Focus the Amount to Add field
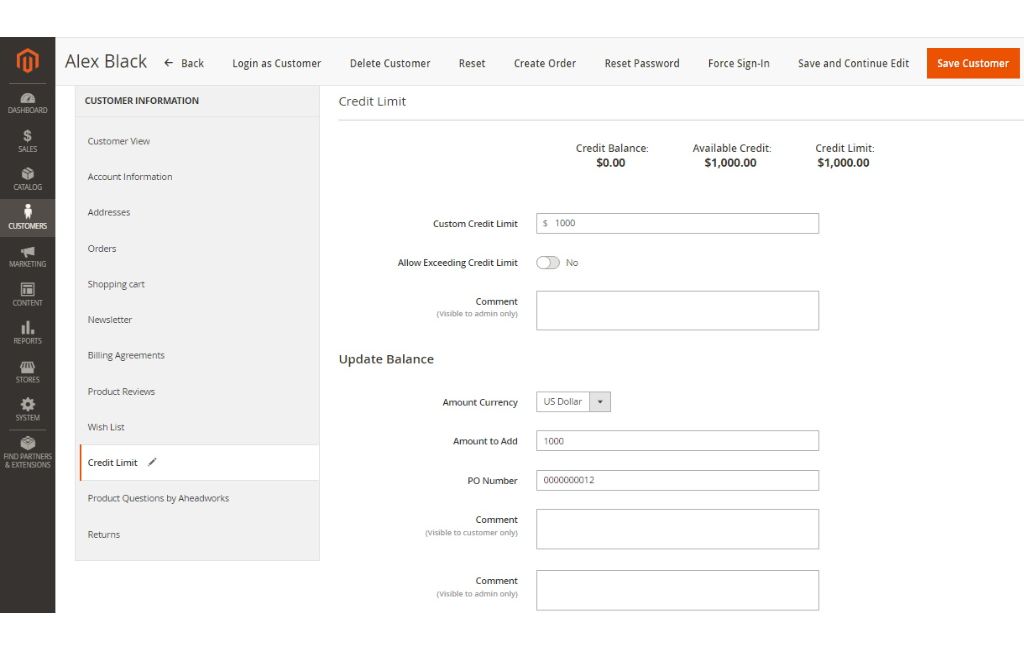This screenshot has height=650, width=1024. pyautogui.click(x=677, y=441)
